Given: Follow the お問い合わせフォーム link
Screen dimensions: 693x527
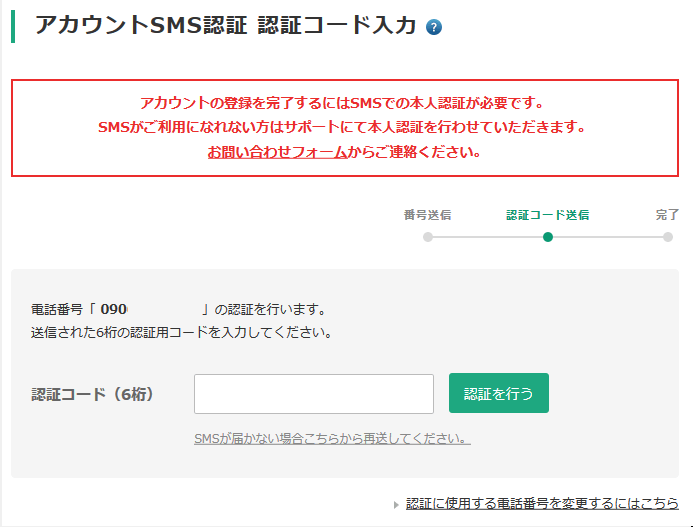Looking at the screenshot, I should click(277, 152).
